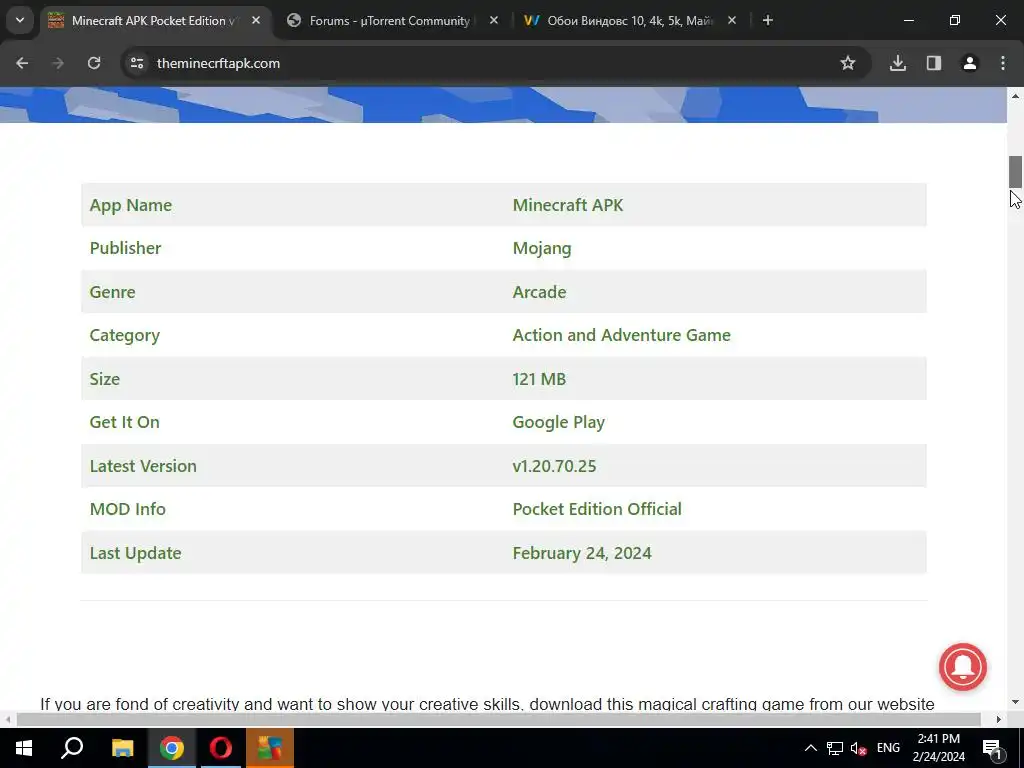
Task: Click the vertical scrollbar down arrow
Action: tap(1015, 703)
